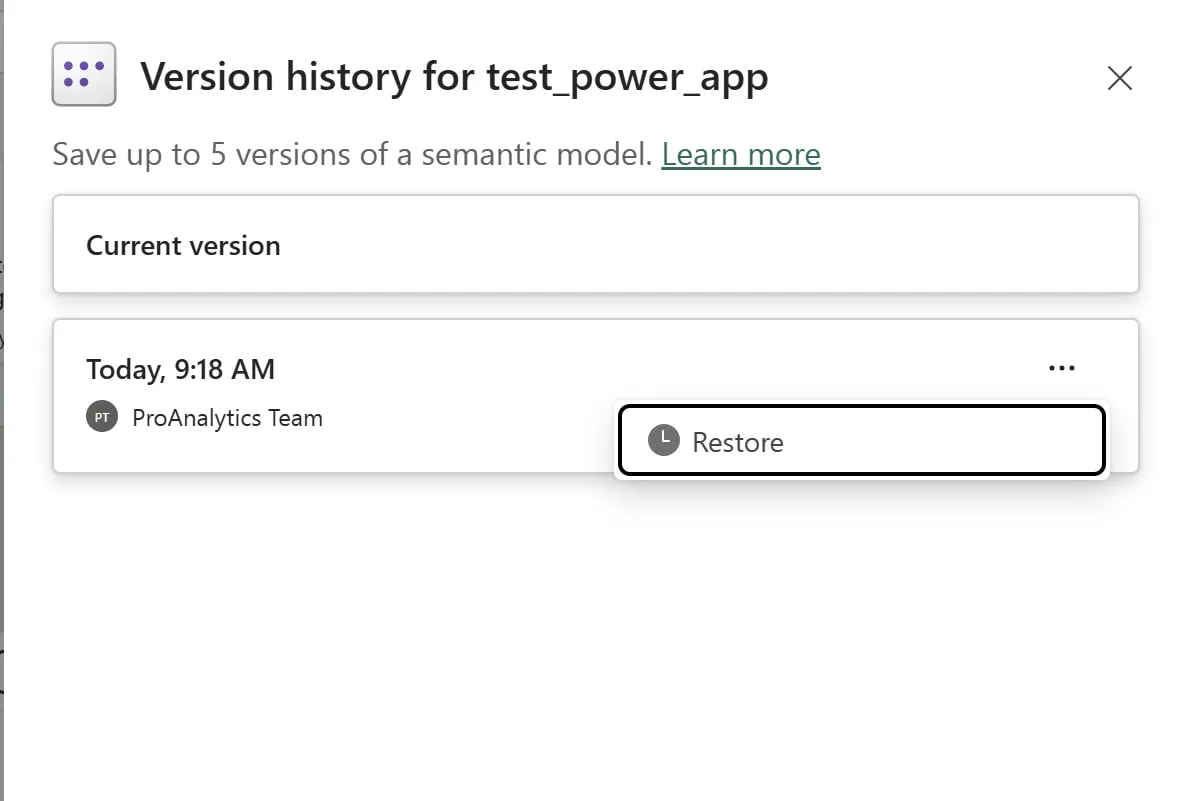Screen dimensions: 1188x801
Task: Open the Learn more link
Action: pyautogui.click(x=740, y=155)
